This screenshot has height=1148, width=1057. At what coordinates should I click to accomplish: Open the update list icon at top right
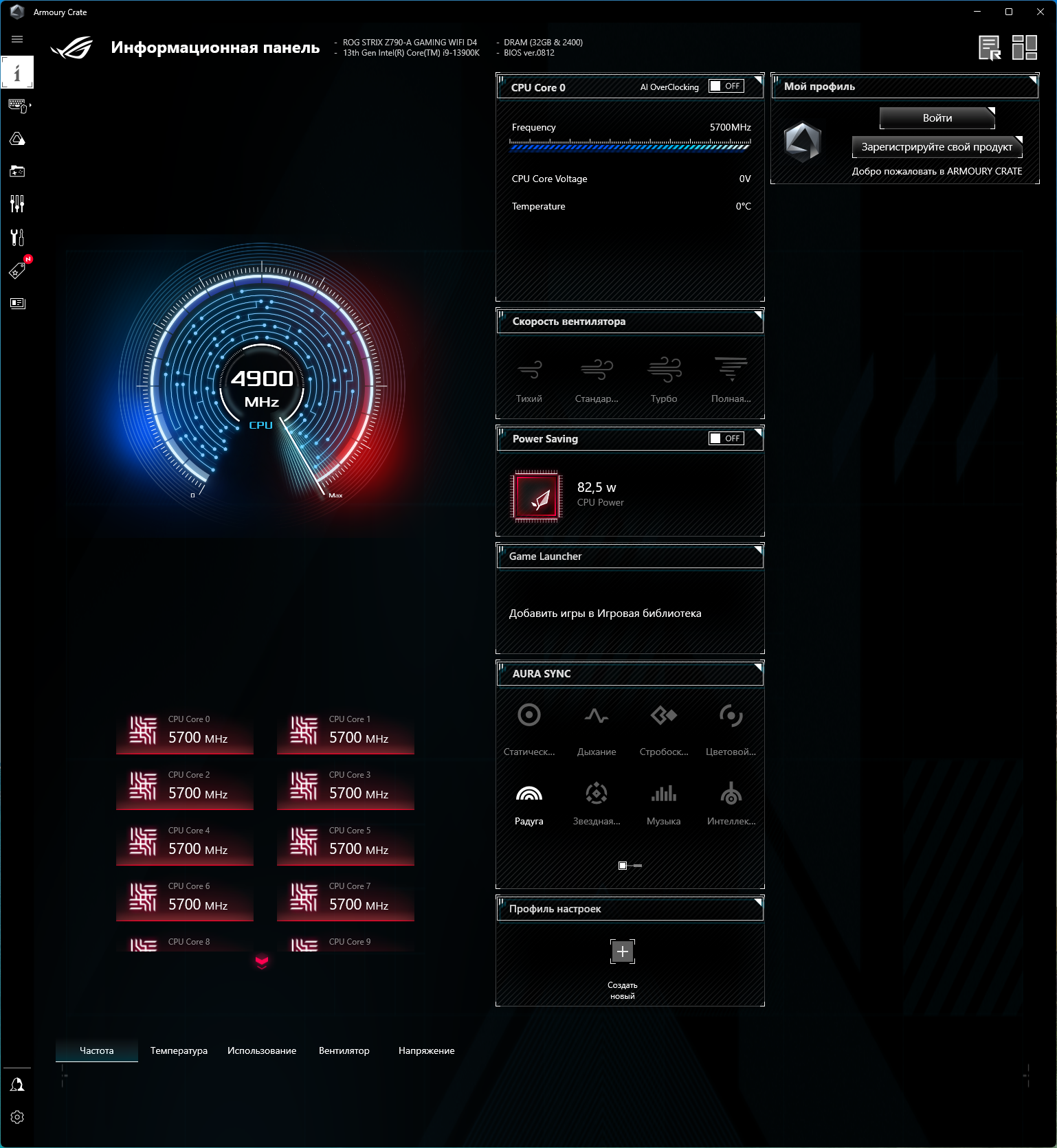point(990,47)
